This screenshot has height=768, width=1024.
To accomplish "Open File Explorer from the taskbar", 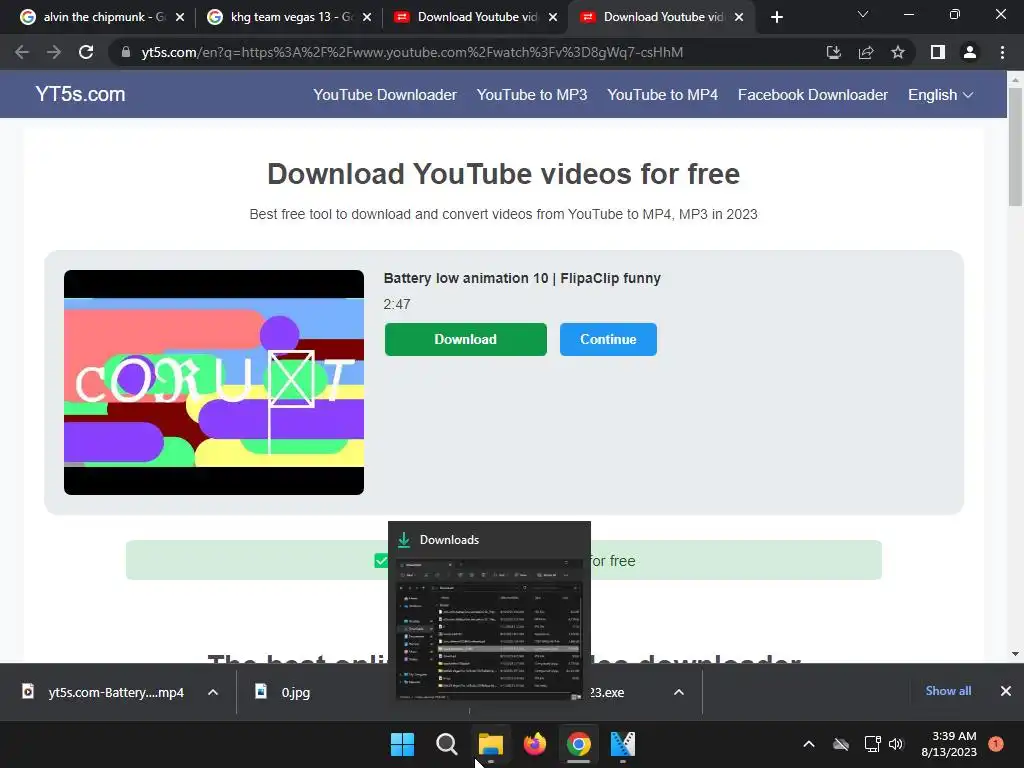I will (490, 744).
